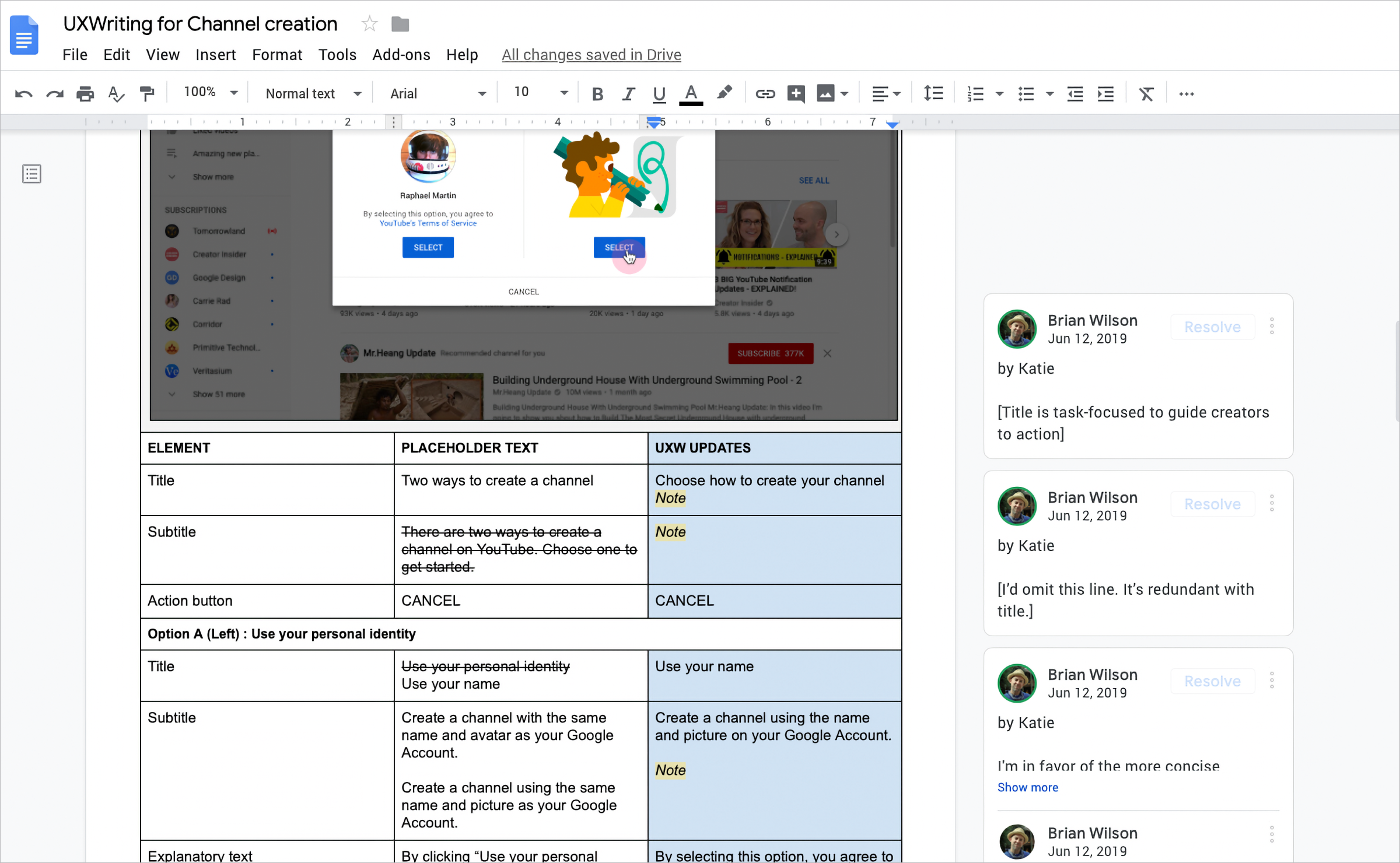
Task: Open the File menu
Action: point(75,55)
